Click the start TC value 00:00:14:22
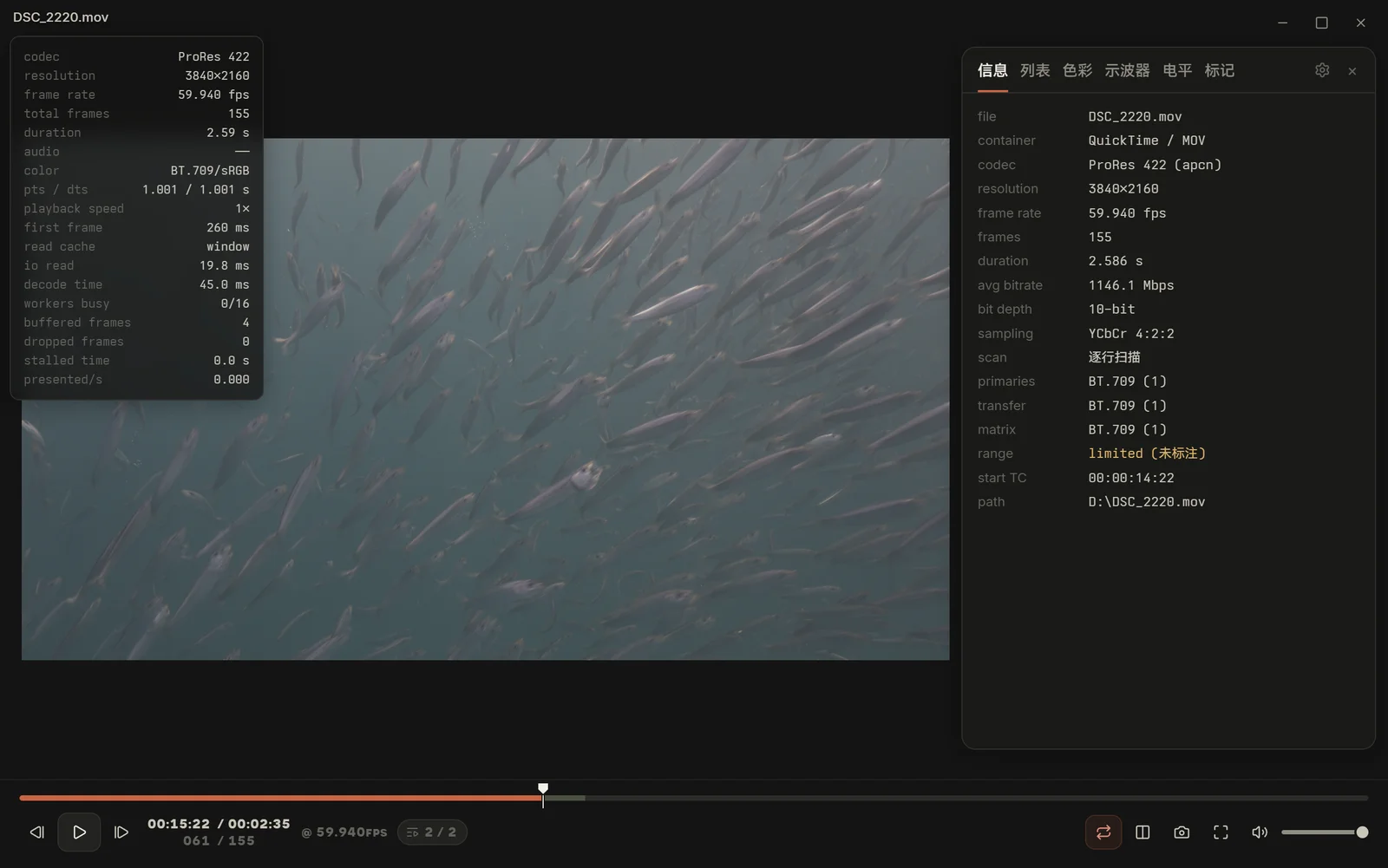The image size is (1388, 868). click(1131, 478)
